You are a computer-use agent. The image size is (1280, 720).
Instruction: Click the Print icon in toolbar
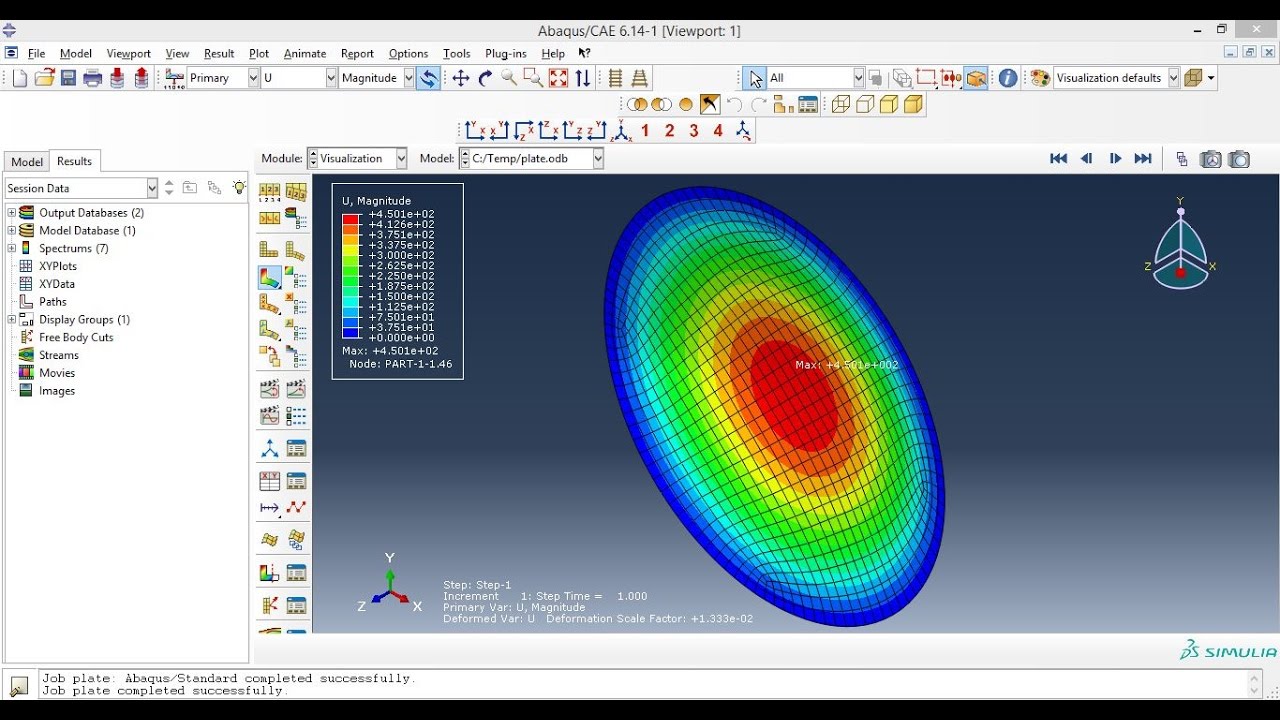(93, 78)
